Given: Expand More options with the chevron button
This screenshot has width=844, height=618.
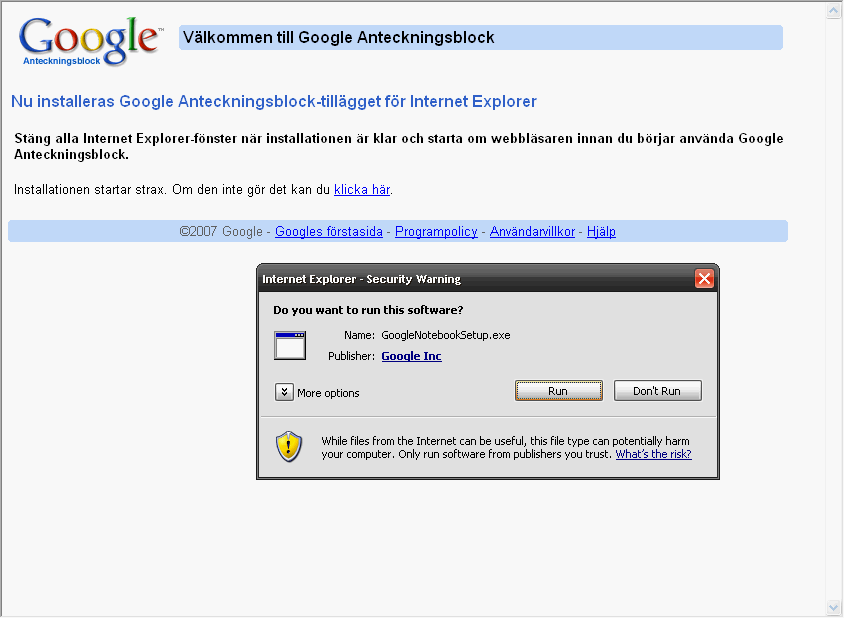Looking at the screenshot, I should click(284, 392).
